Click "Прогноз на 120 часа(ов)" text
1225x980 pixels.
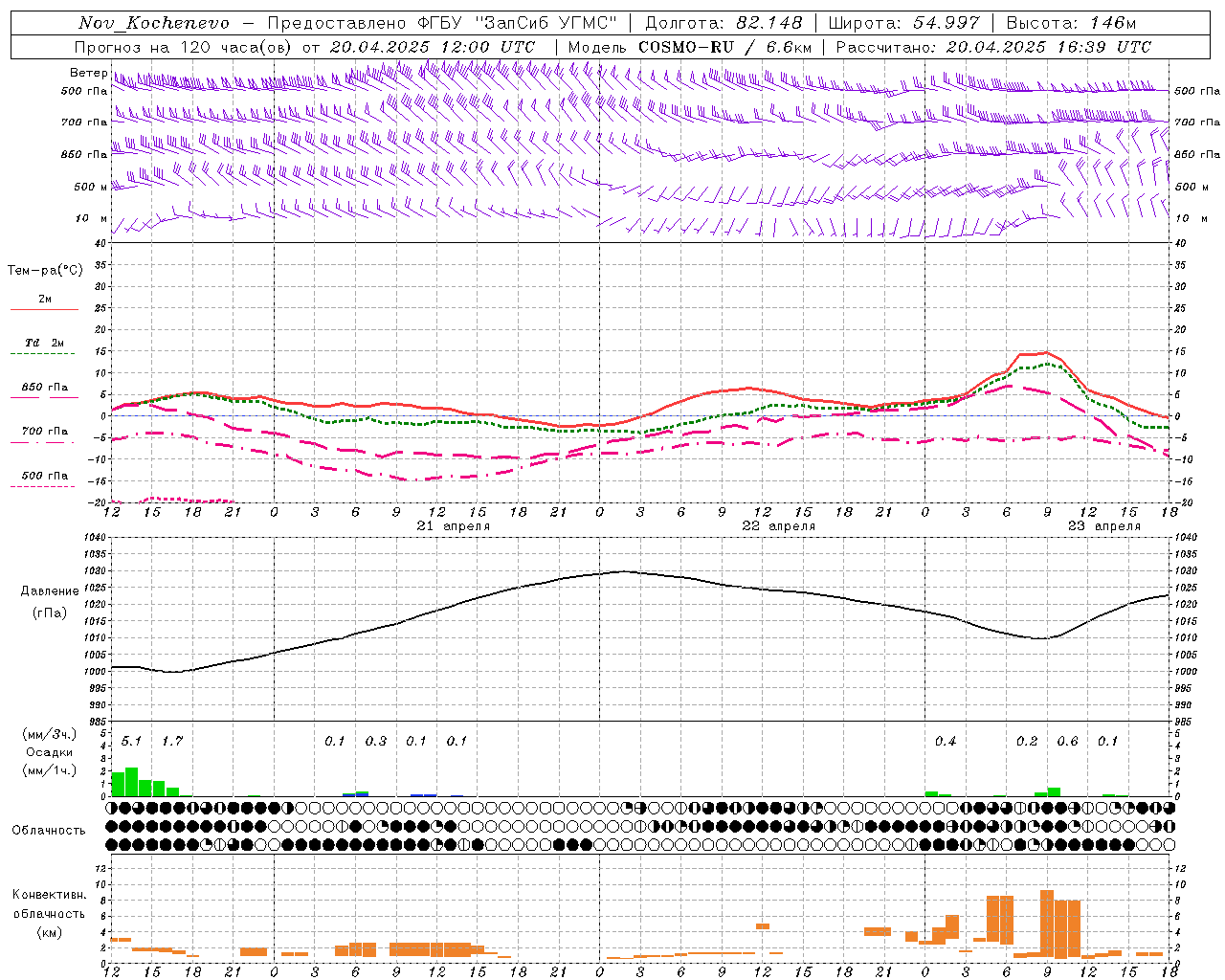tap(184, 47)
